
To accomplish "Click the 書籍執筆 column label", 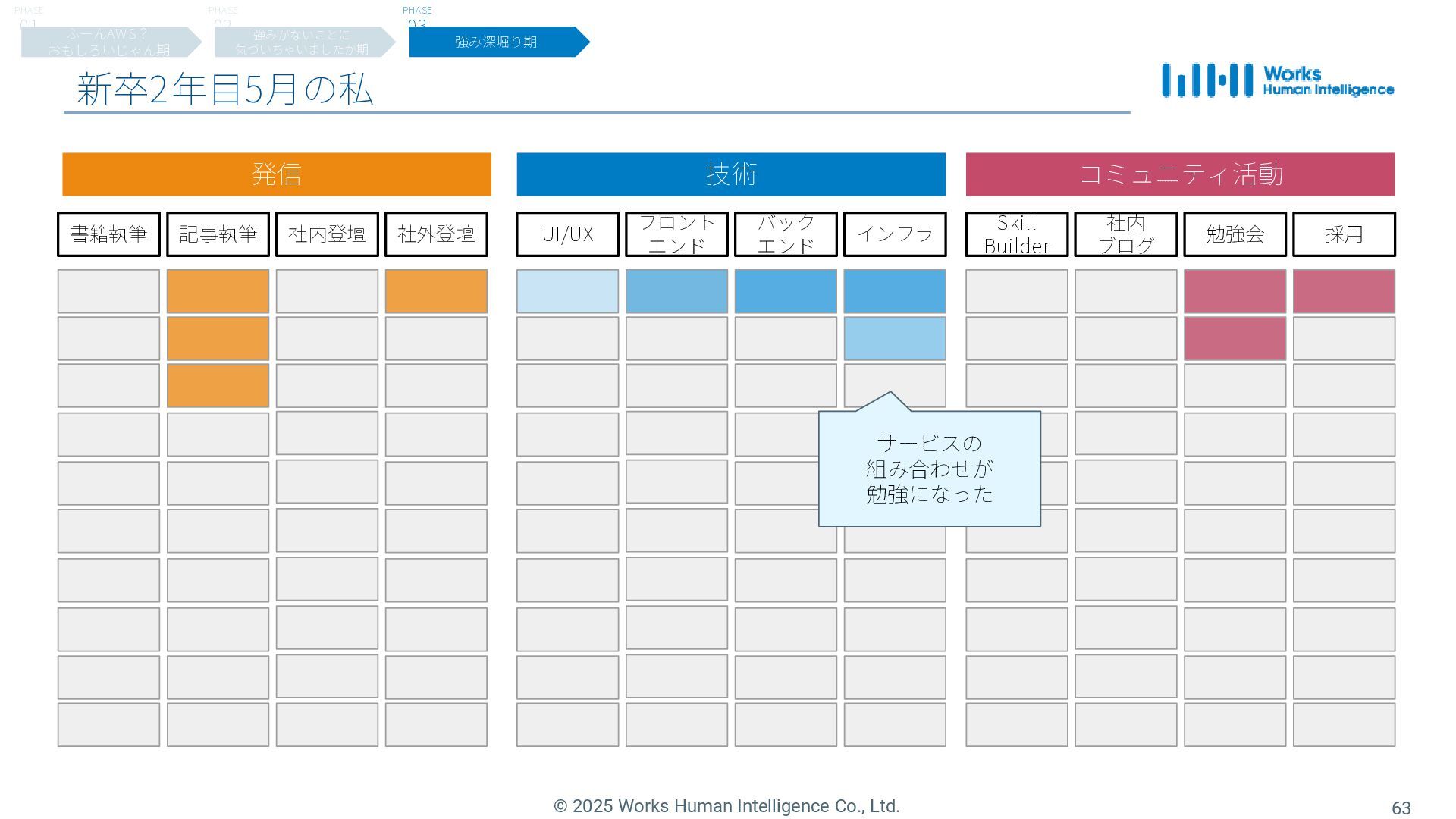I will coord(108,234).
